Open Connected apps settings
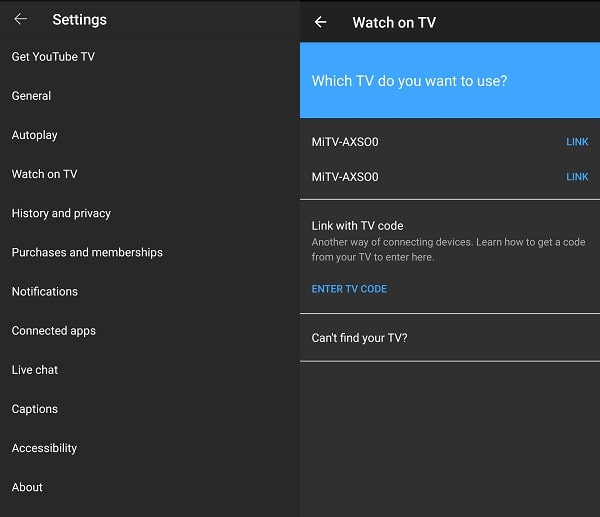 (x=150, y=331)
